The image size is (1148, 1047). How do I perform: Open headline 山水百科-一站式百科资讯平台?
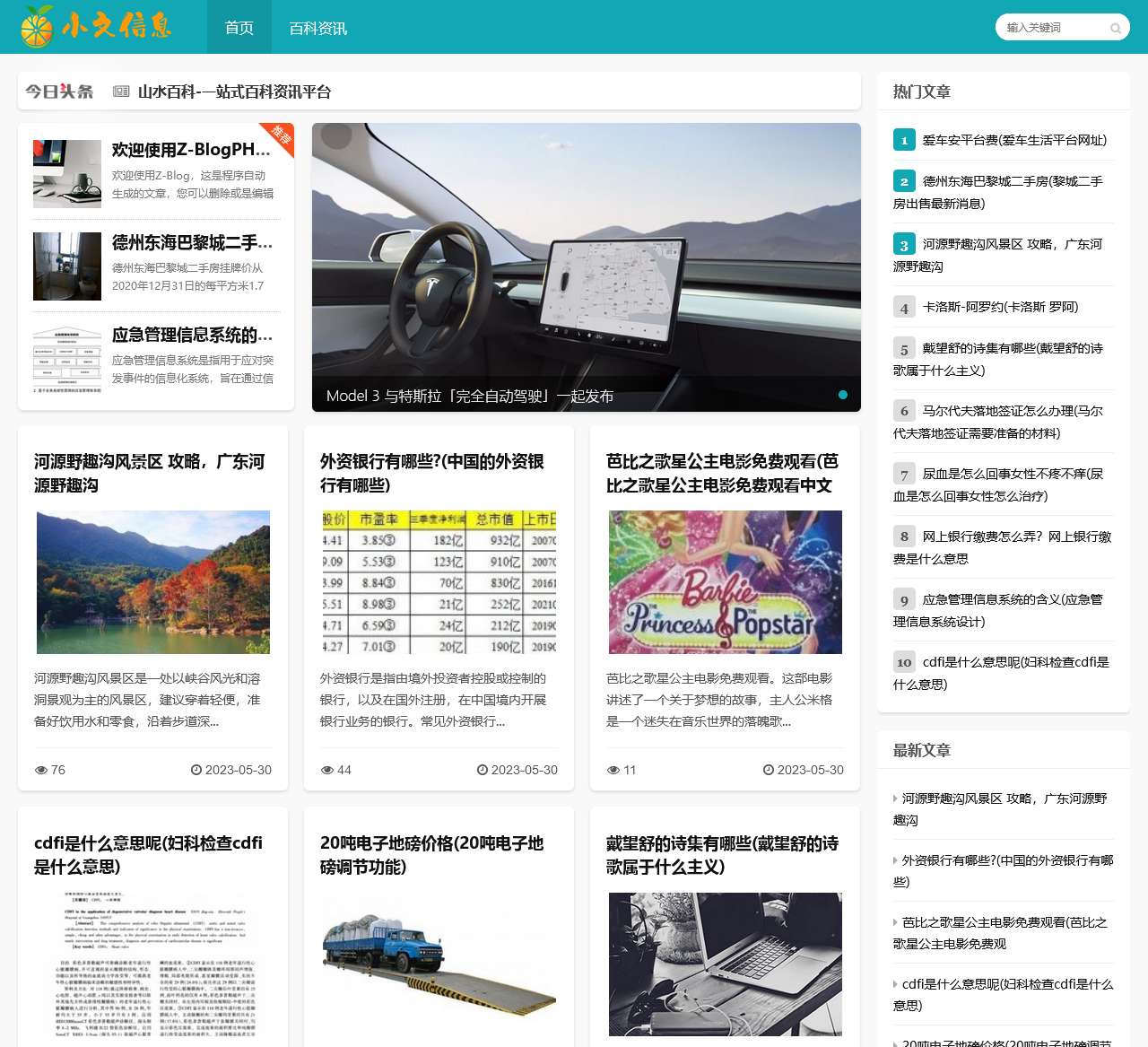click(234, 92)
